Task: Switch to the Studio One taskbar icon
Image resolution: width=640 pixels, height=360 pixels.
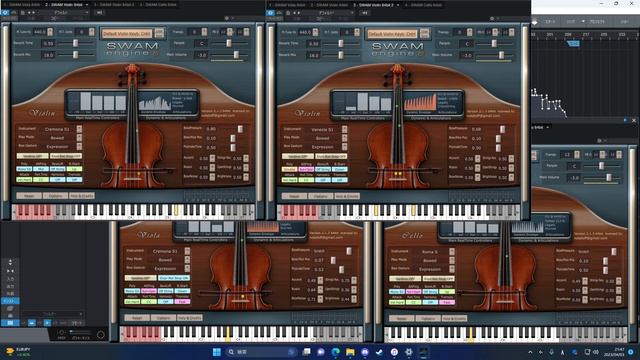Action: [x=423, y=352]
